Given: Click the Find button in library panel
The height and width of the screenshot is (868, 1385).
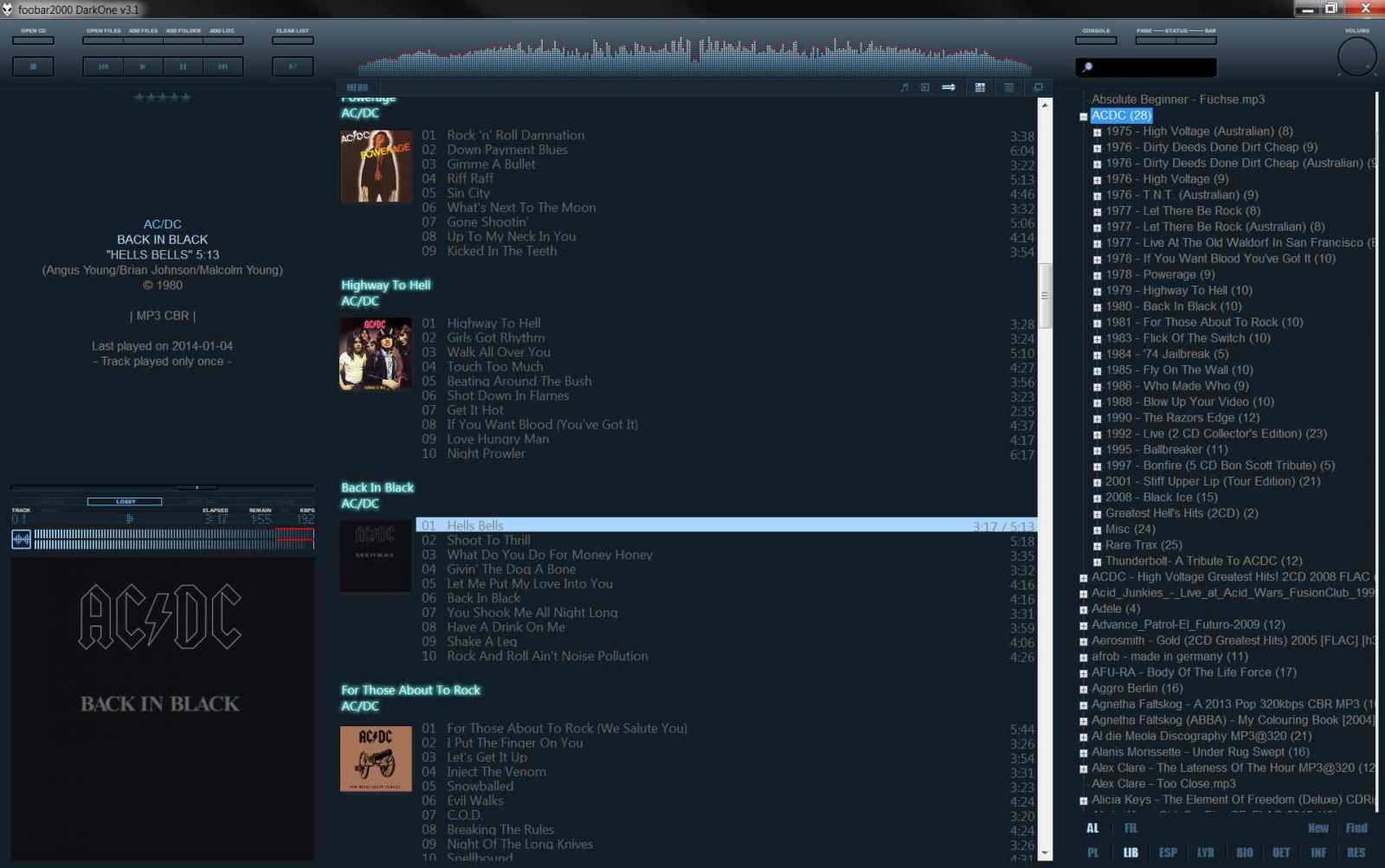Looking at the screenshot, I should [1356, 828].
